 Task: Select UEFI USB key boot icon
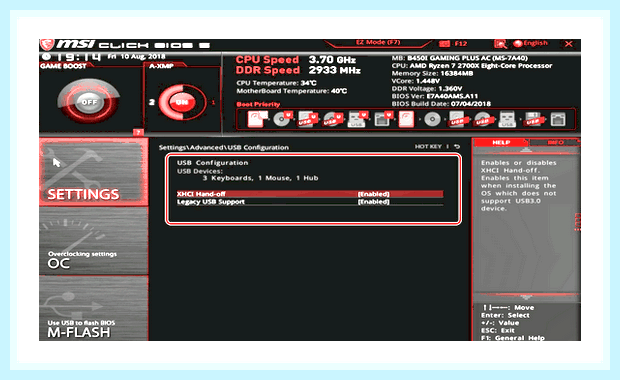click(357, 119)
